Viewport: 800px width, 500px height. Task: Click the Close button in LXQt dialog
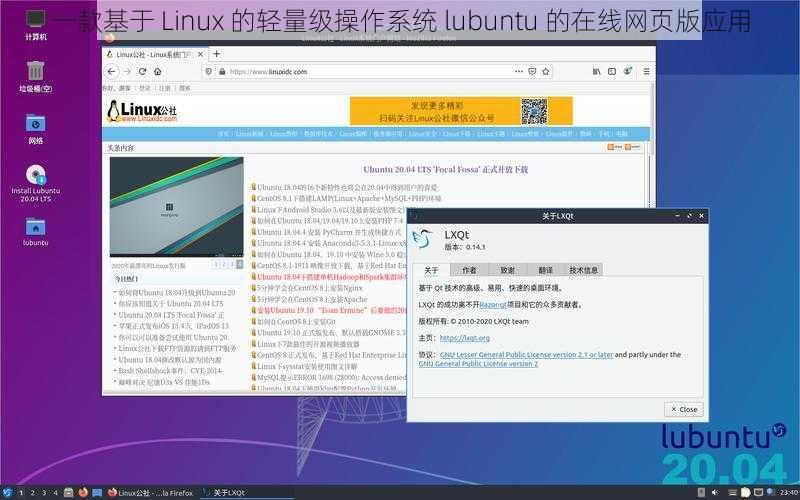[x=684, y=409]
